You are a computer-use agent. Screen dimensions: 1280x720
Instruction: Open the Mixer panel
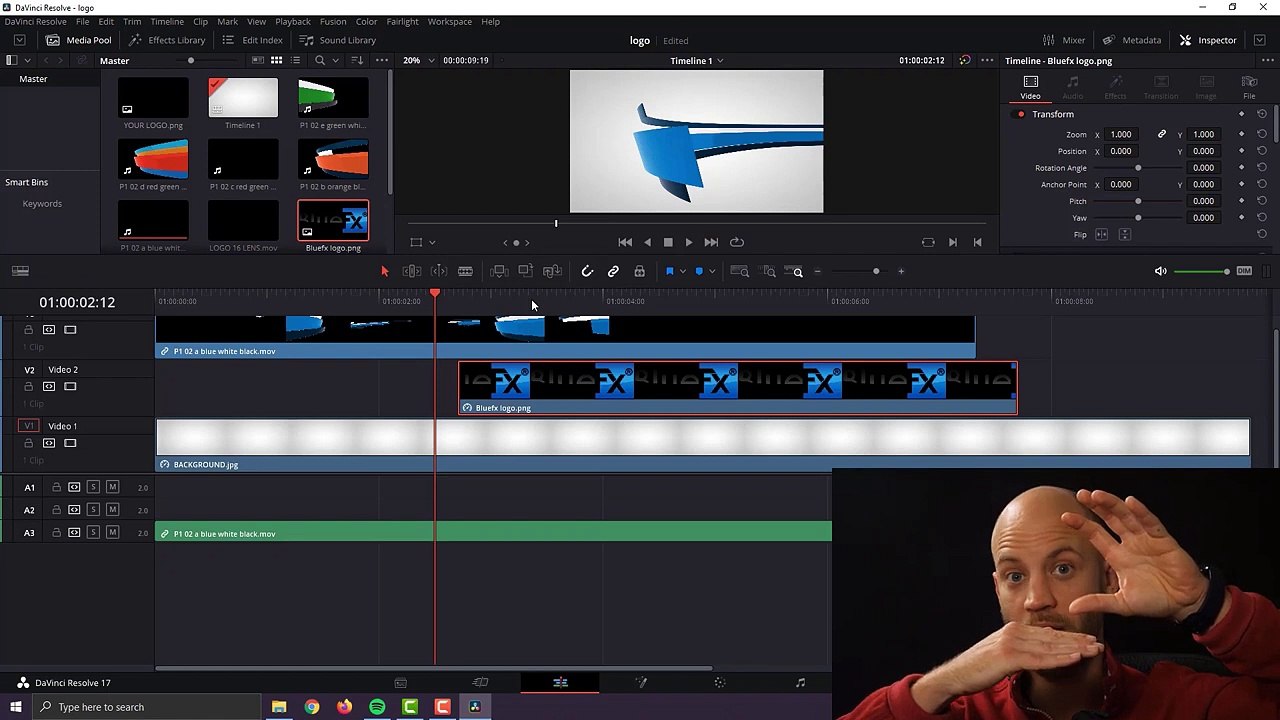[x=1064, y=40]
